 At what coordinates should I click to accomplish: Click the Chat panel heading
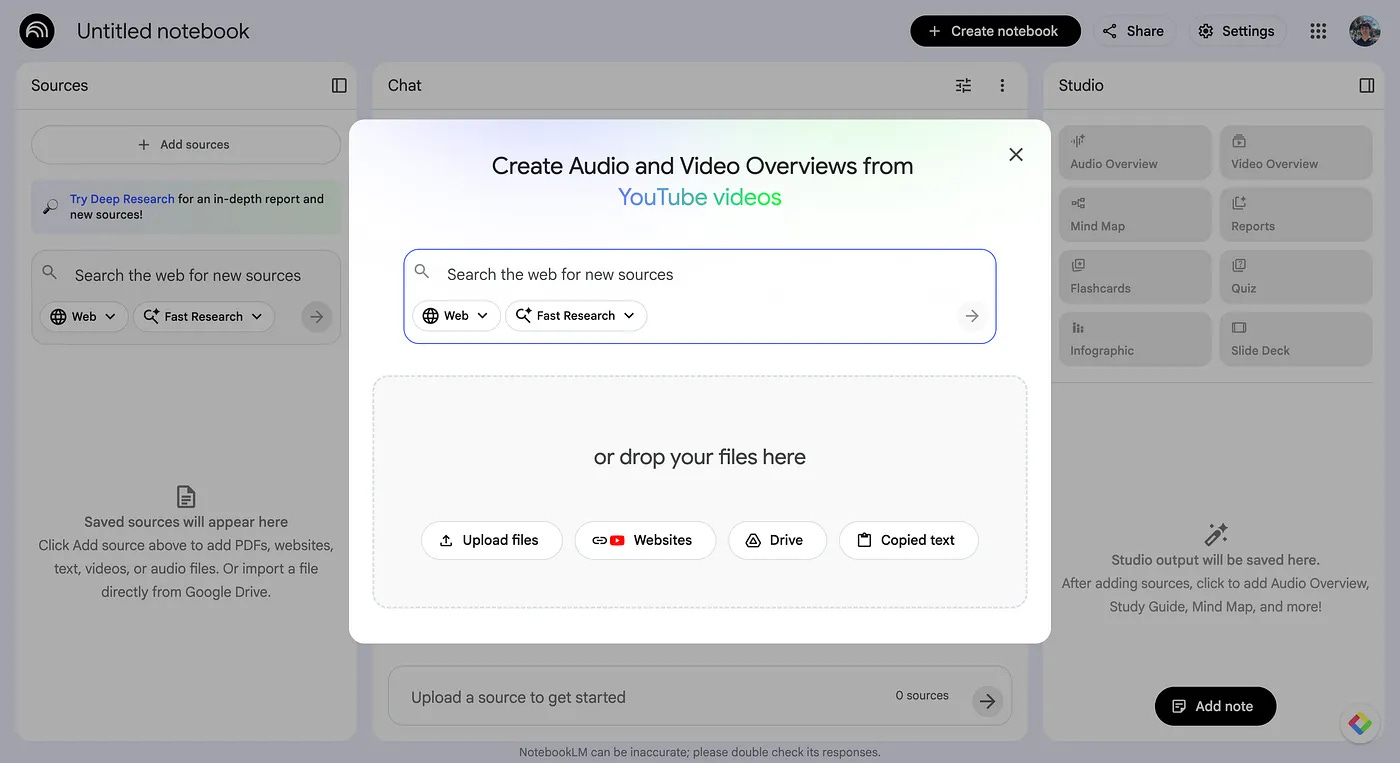[x=405, y=85]
